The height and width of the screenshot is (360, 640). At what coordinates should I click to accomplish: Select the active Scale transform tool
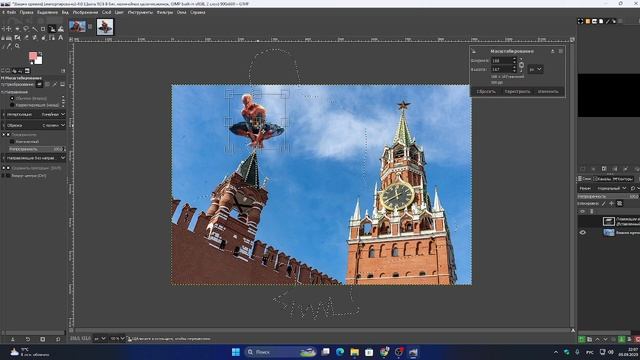tap(52, 29)
